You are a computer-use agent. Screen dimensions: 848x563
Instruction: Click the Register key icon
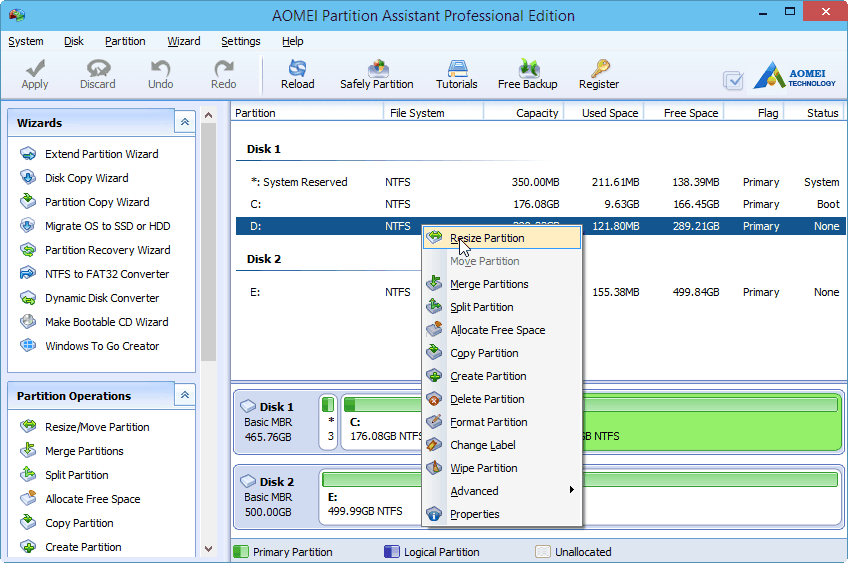click(x=599, y=74)
